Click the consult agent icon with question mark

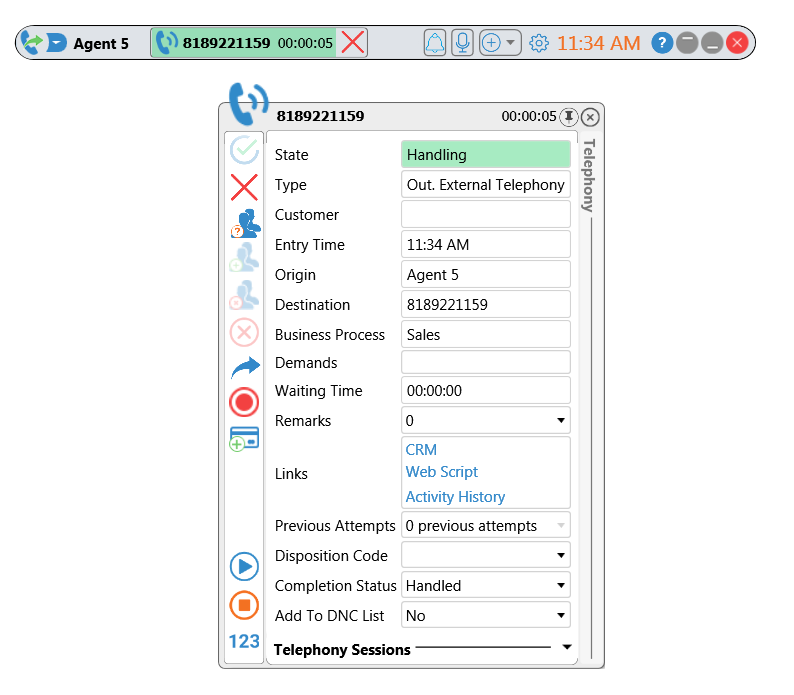point(245,223)
